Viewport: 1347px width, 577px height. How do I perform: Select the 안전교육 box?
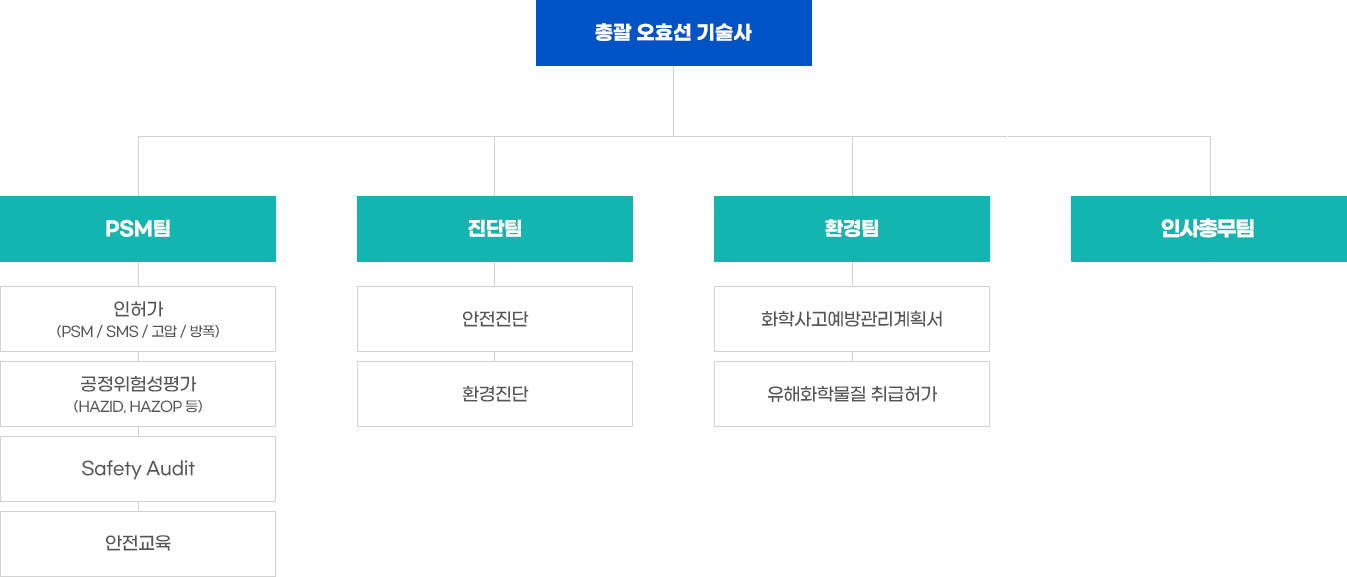coord(138,544)
